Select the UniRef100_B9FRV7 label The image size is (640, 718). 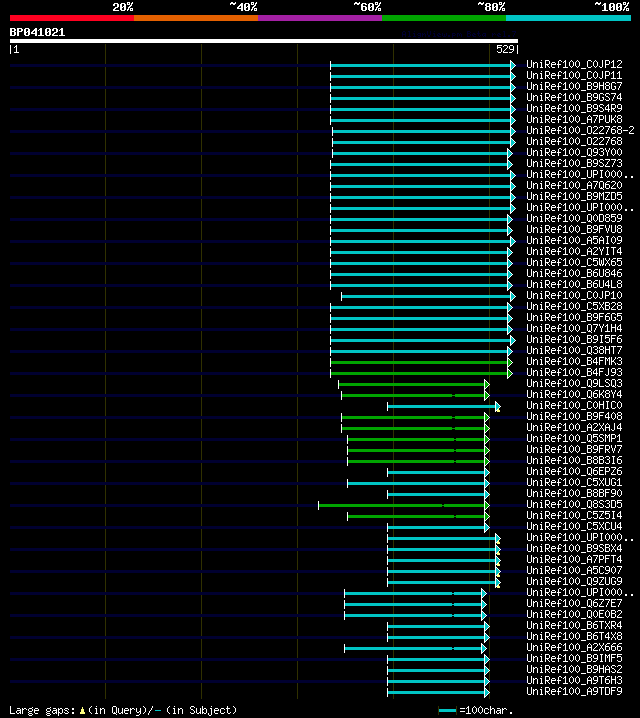(574, 449)
